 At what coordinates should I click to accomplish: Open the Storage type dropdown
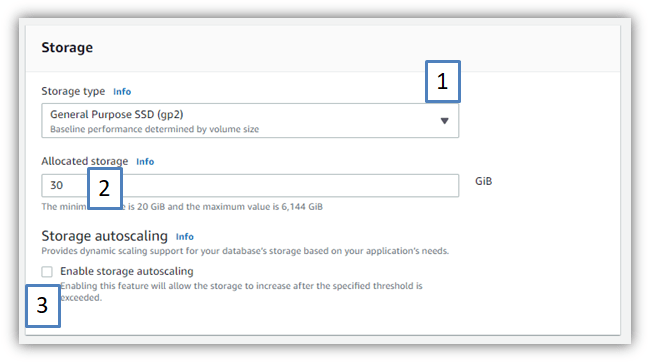(250, 121)
